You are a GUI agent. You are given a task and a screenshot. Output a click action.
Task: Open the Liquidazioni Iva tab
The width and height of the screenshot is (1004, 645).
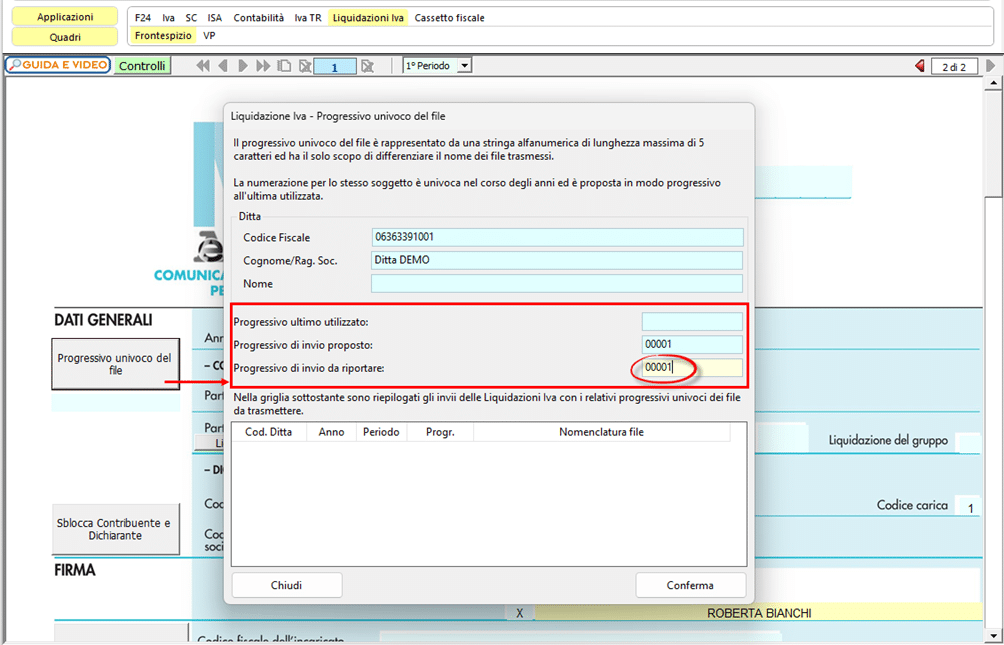click(368, 18)
